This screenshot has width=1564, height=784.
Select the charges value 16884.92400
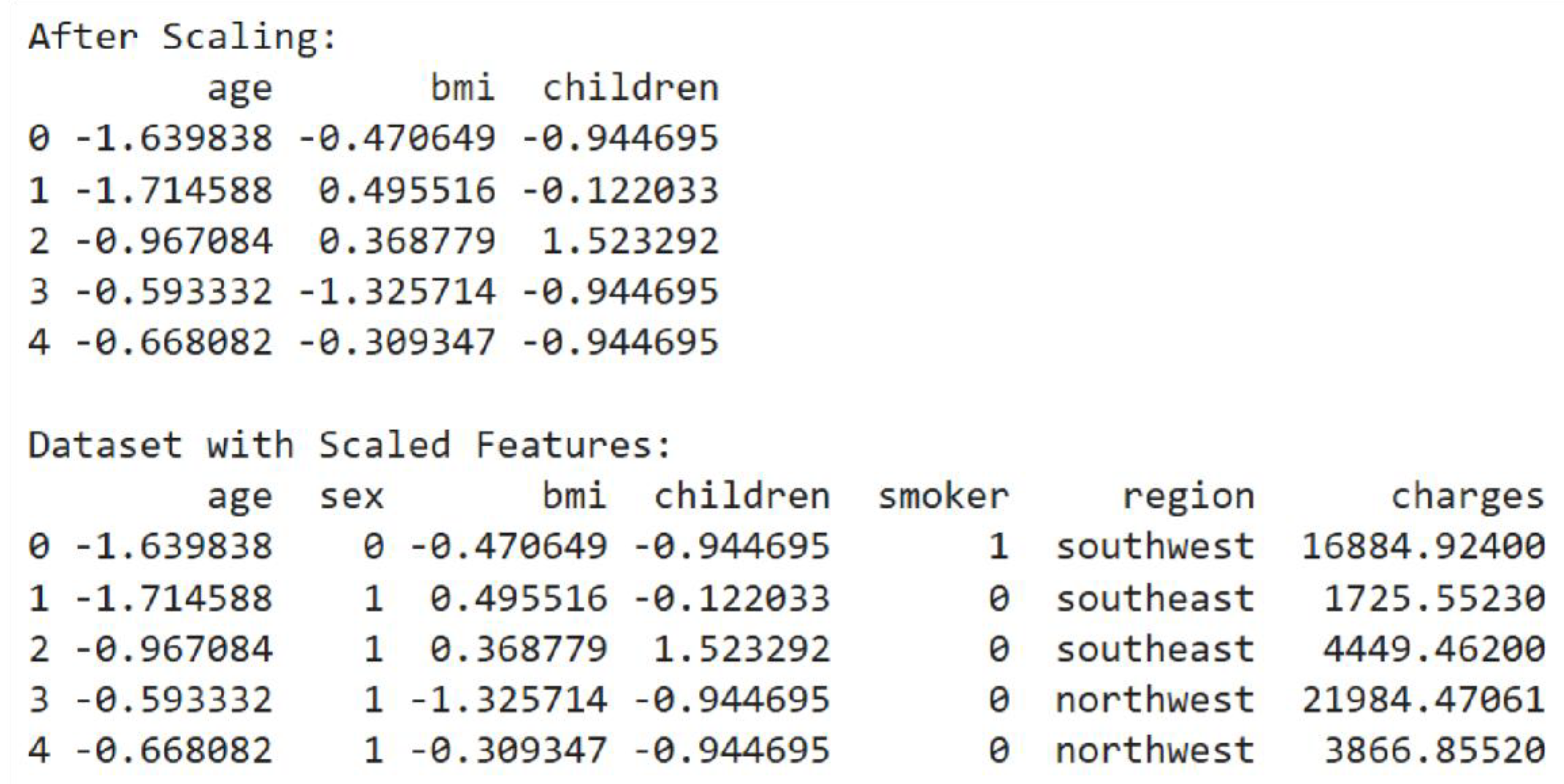[x=1423, y=547]
